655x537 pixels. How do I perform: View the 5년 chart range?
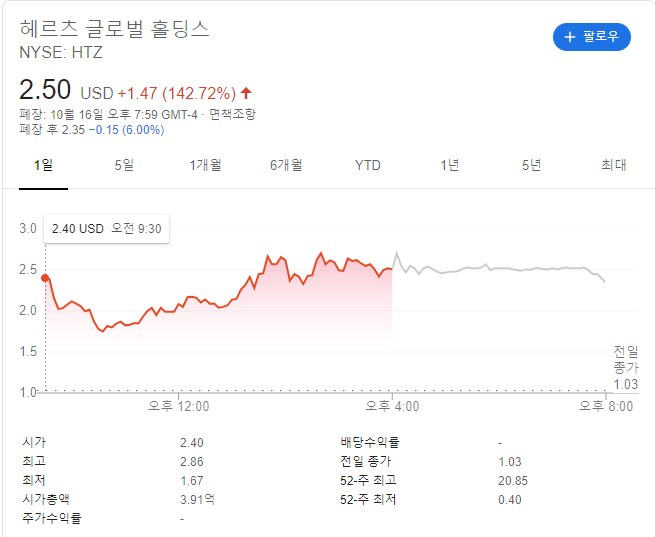coord(531,165)
